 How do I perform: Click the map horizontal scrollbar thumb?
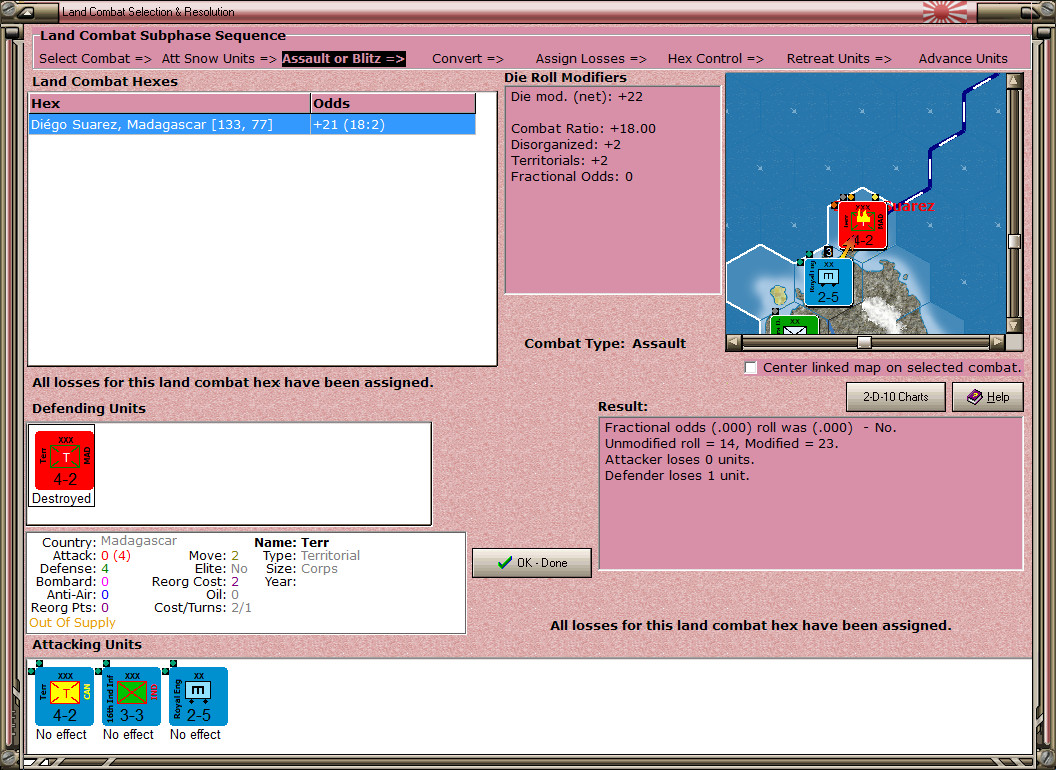pyautogui.click(x=864, y=342)
